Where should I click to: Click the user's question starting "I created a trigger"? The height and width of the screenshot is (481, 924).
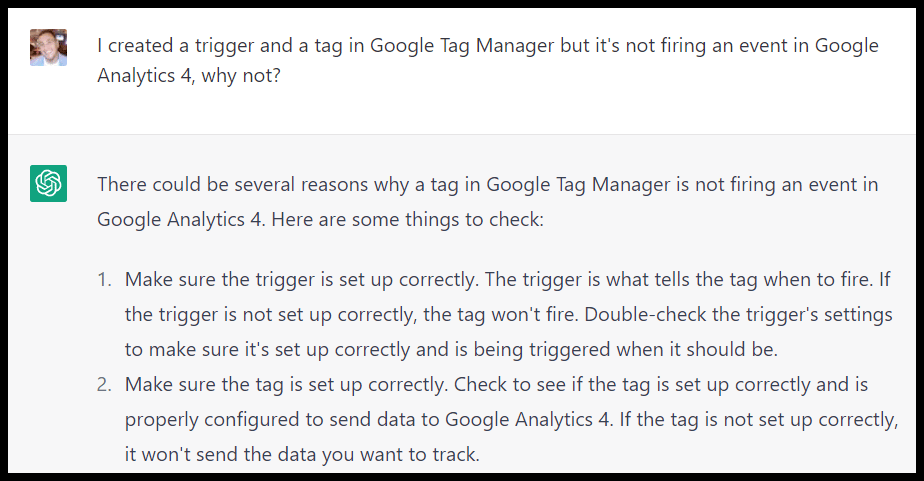300,46
